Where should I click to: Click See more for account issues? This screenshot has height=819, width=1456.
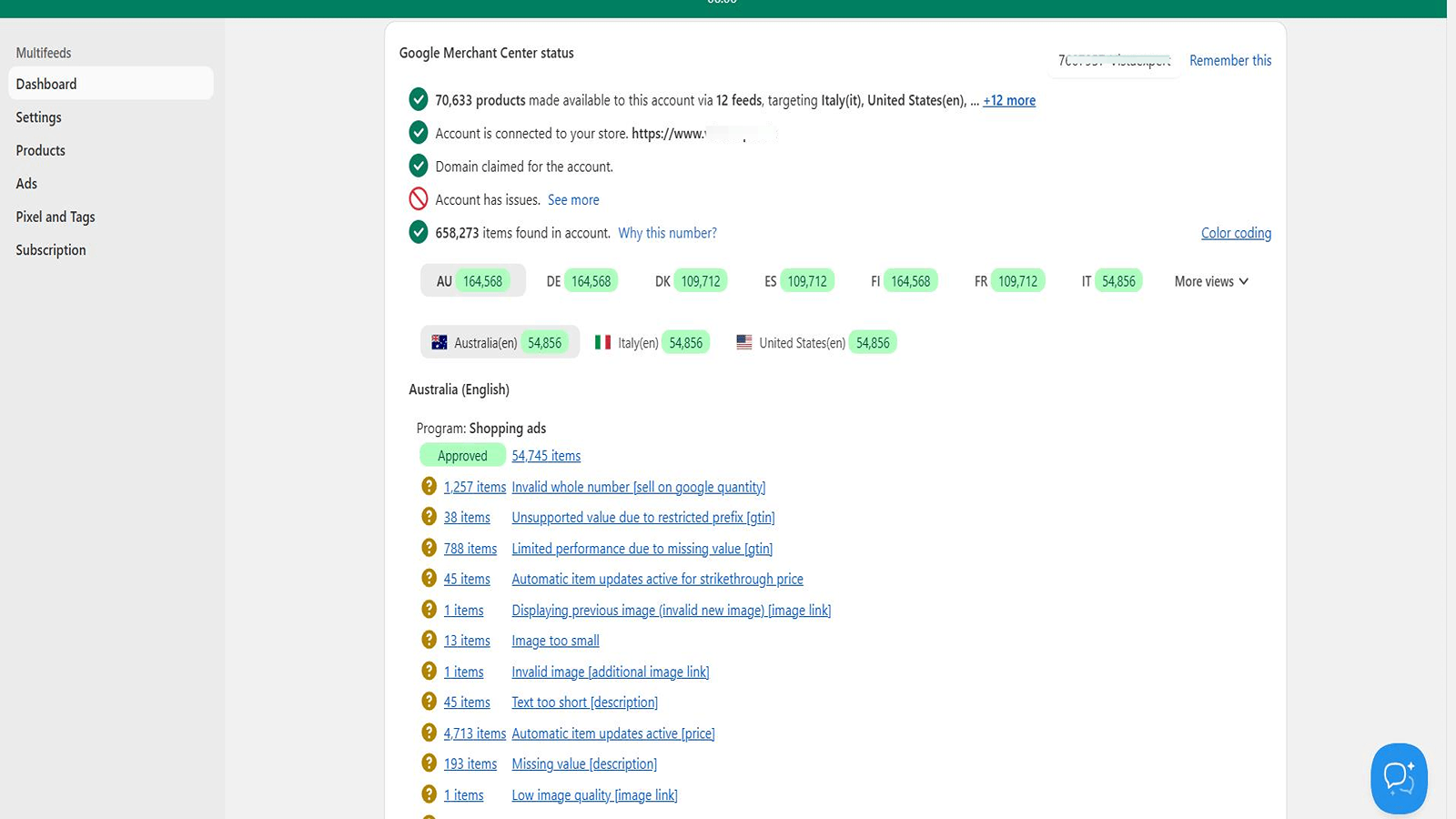tap(573, 199)
